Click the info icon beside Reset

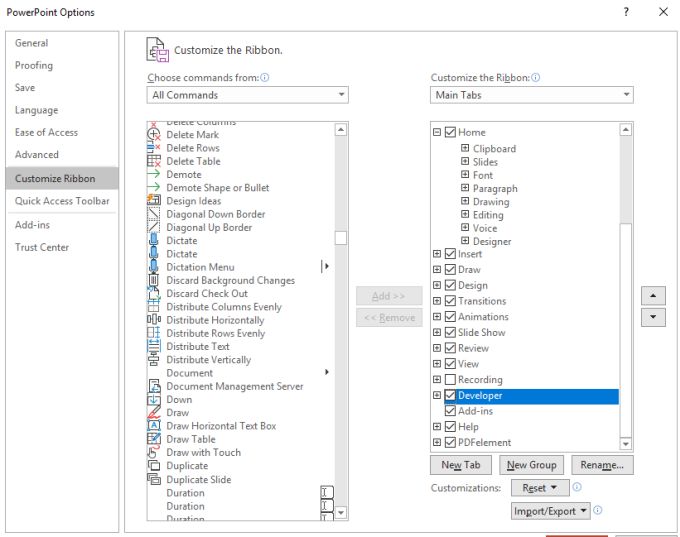click(x=577, y=487)
